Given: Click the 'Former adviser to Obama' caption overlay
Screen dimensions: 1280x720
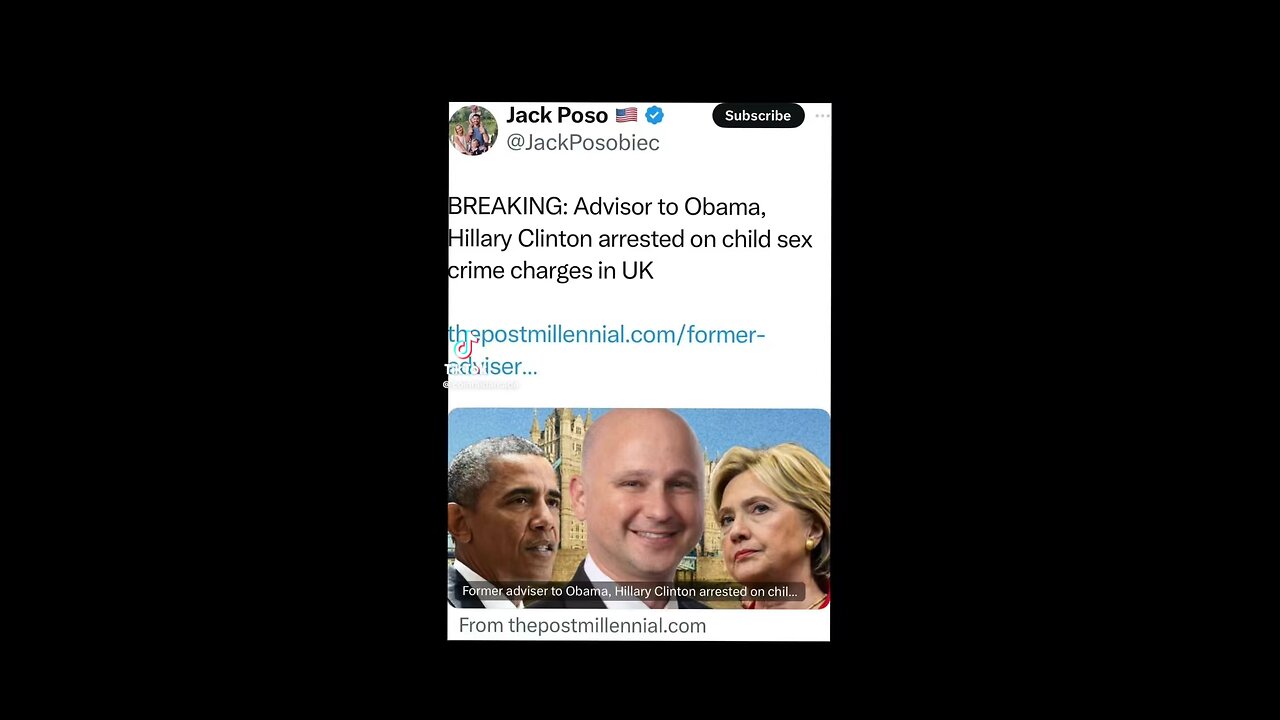Looking at the screenshot, I should point(630,591).
